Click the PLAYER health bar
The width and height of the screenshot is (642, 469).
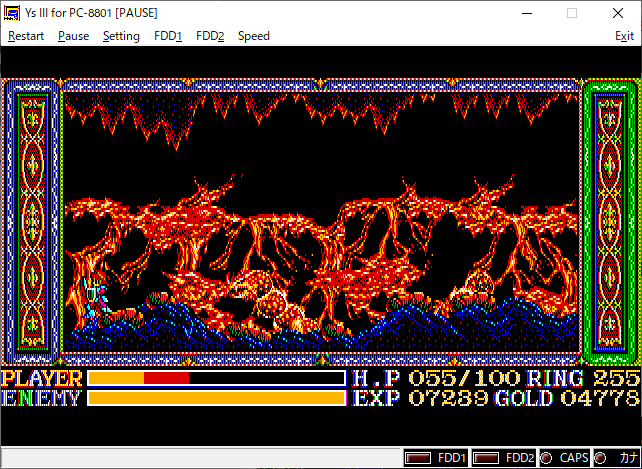click(217, 378)
